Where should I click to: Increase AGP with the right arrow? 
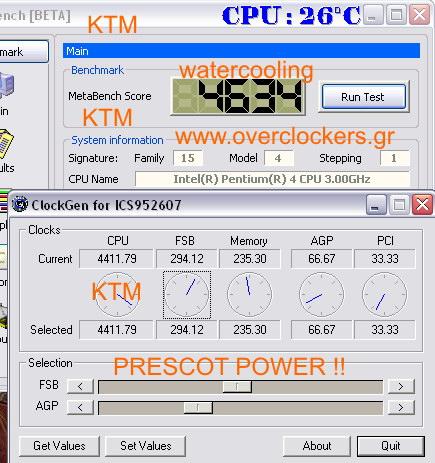tap(401, 407)
